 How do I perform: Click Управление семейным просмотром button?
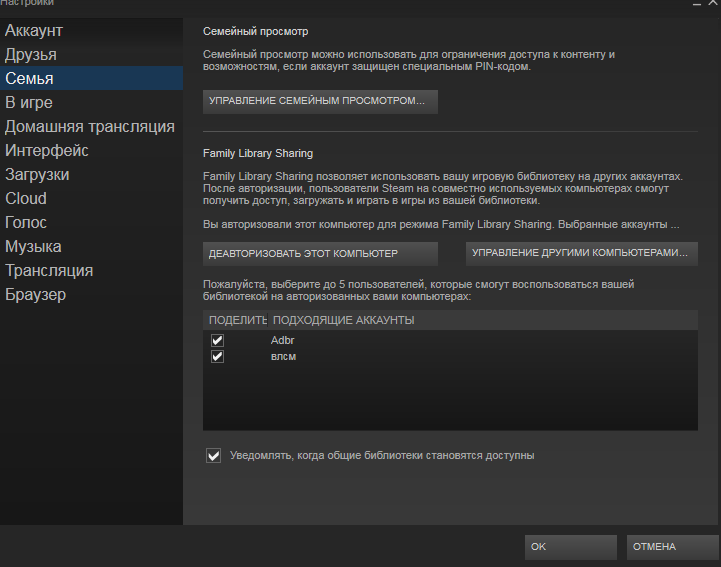coord(320,102)
